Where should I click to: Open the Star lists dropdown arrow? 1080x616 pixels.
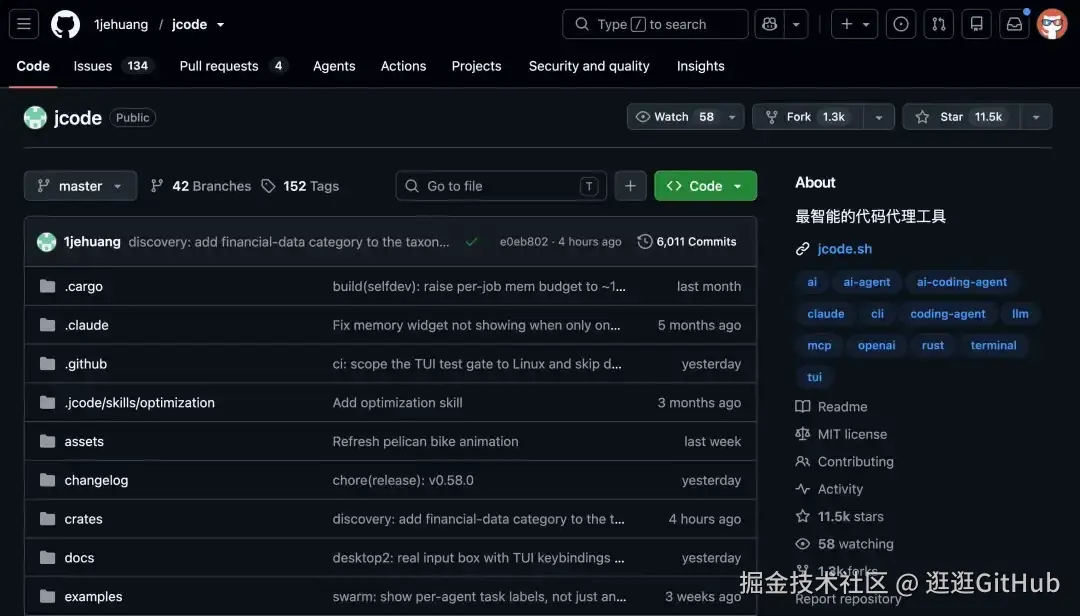1036,117
